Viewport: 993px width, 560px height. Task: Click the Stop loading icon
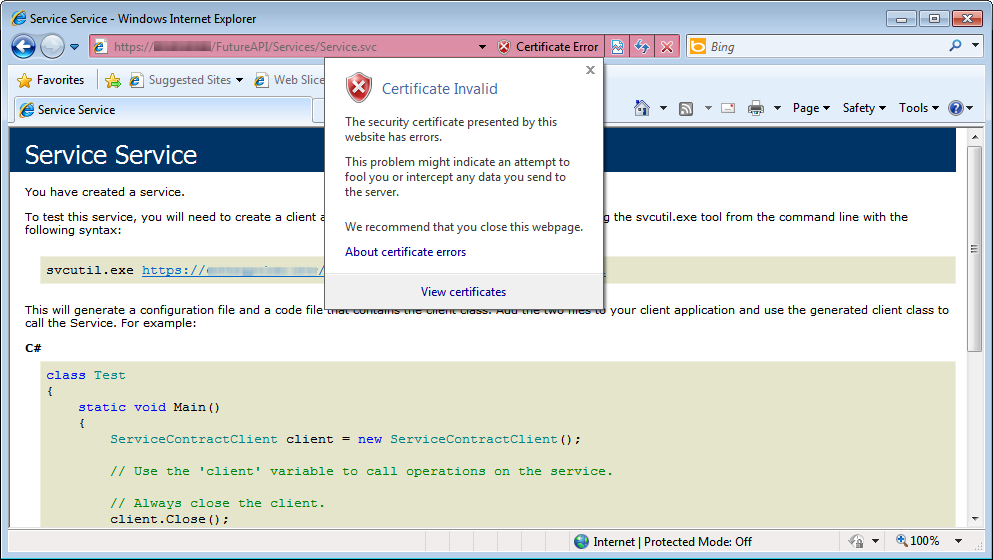click(x=667, y=47)
